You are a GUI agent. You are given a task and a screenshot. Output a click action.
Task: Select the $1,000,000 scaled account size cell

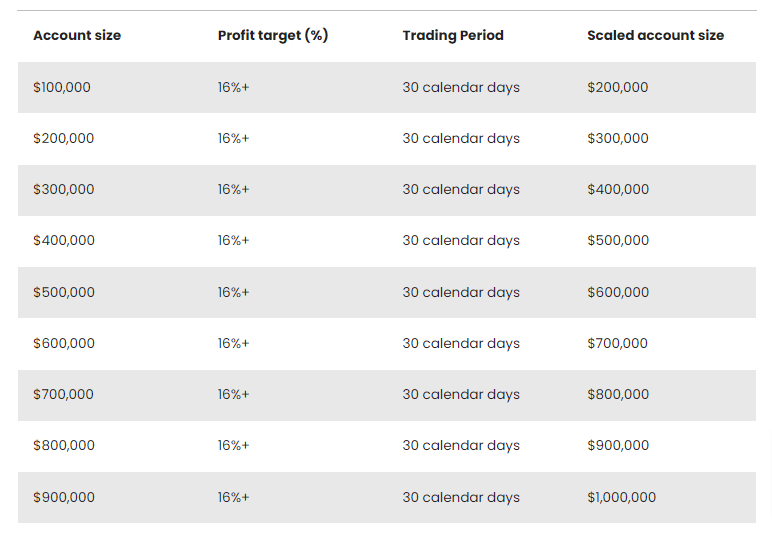point(621,497)
